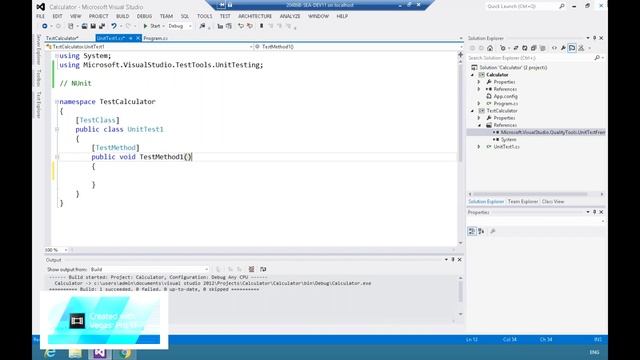Click the Properties wrench icon in Solution Explorer toolbar
The width and height of the screenshot is (640, 360).
(563, 48)
